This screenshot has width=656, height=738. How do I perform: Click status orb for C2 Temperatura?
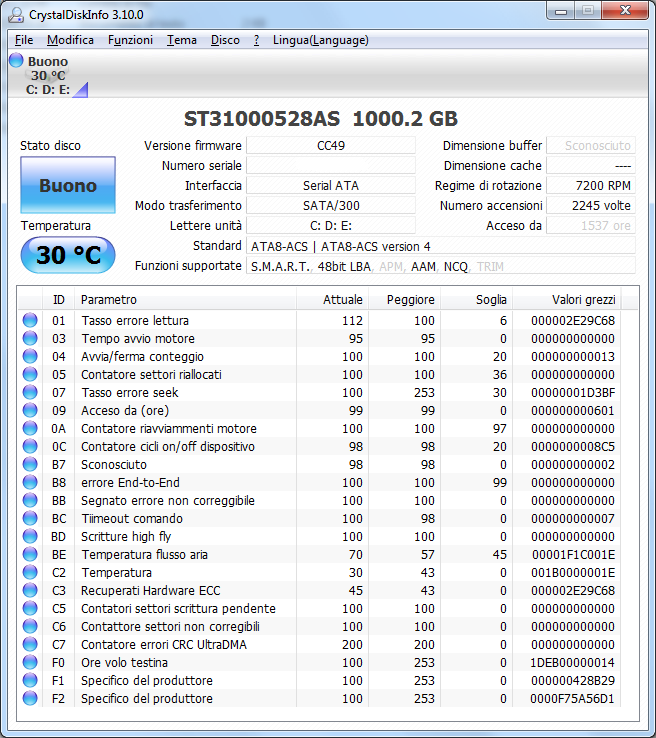pos(30,572)
